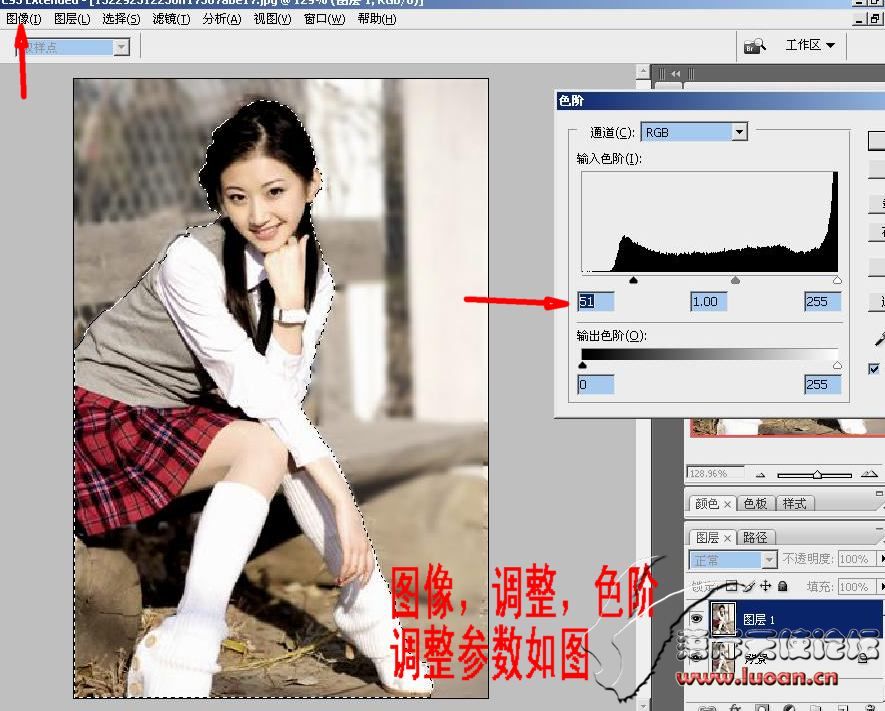The width and height of the screenshot is (885, 711).
Task: Click the input highlight field showing 255
Action: (x=822, y=301)
